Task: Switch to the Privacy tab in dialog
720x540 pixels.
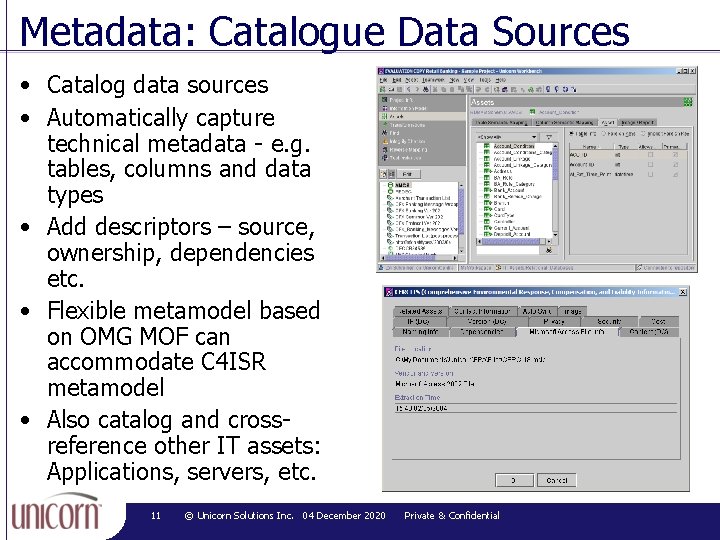Action: 554,321
